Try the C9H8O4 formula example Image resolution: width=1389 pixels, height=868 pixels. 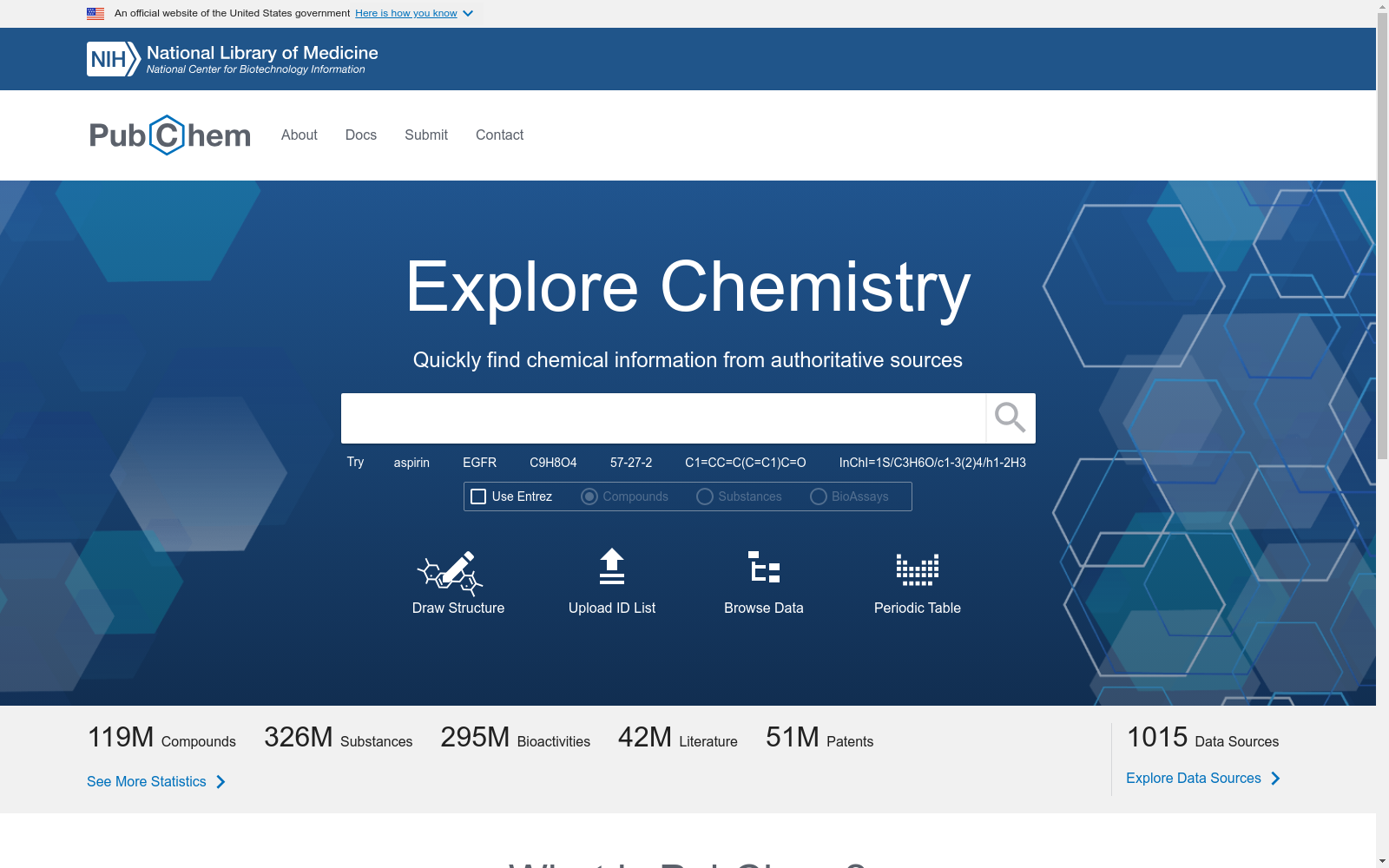[554, 463]
